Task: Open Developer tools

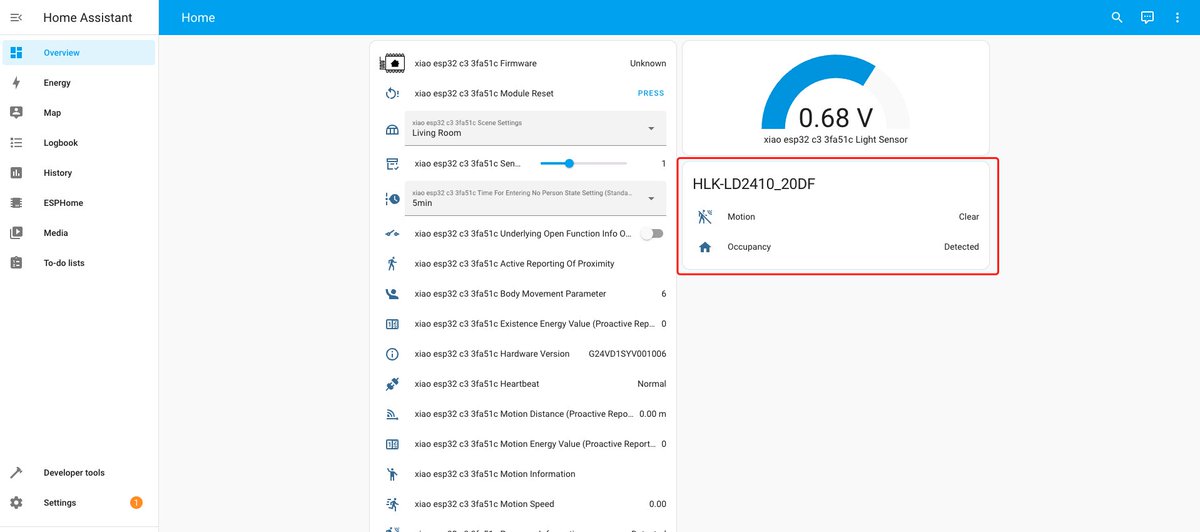Action: point(79,473)
